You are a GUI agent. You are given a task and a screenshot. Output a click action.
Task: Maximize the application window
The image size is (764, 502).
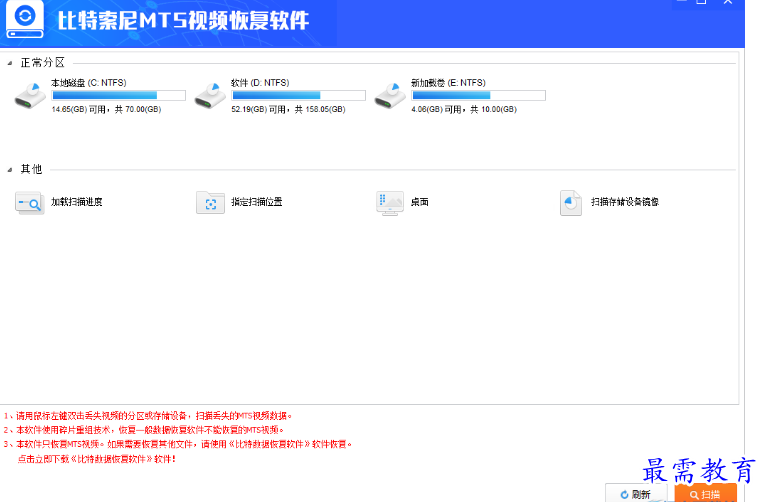click(x=701, y=2)
